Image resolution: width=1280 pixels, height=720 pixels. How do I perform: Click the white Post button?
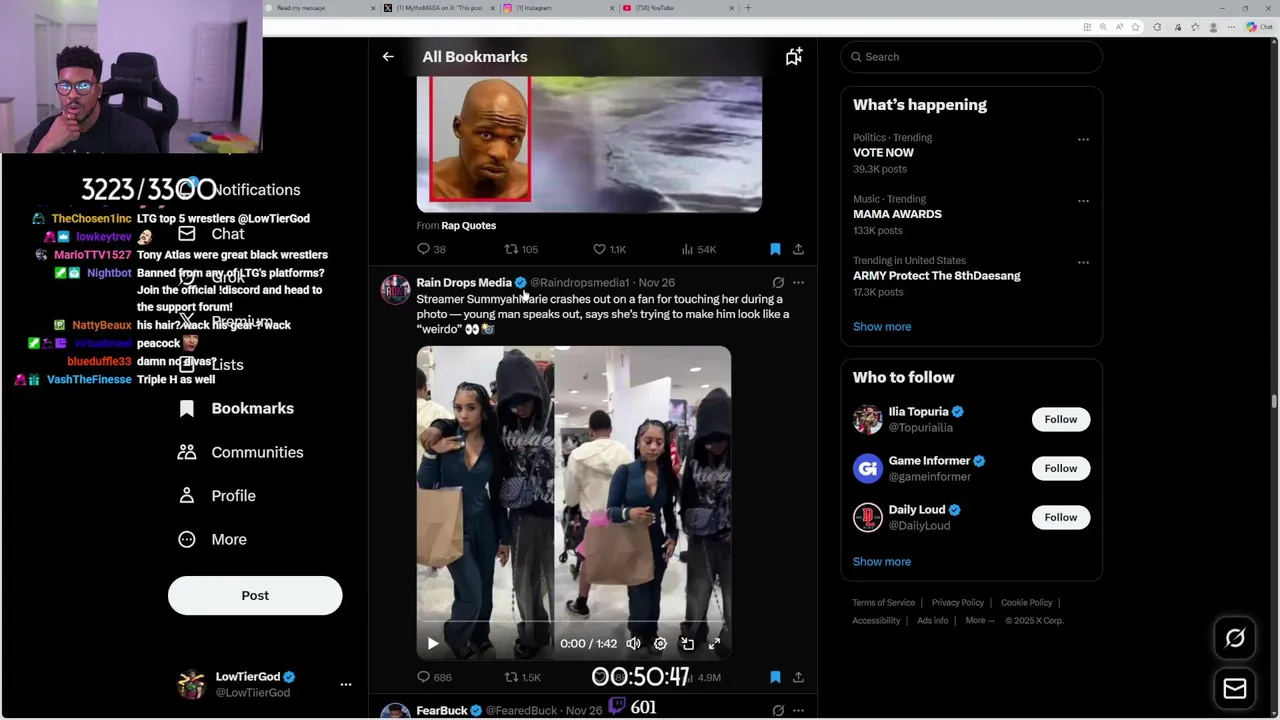point(255,596)
